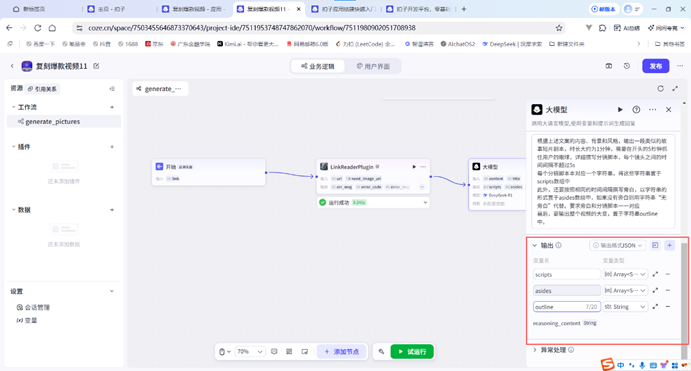Open the 70% zoom dropdown

(x=250, y=352)
